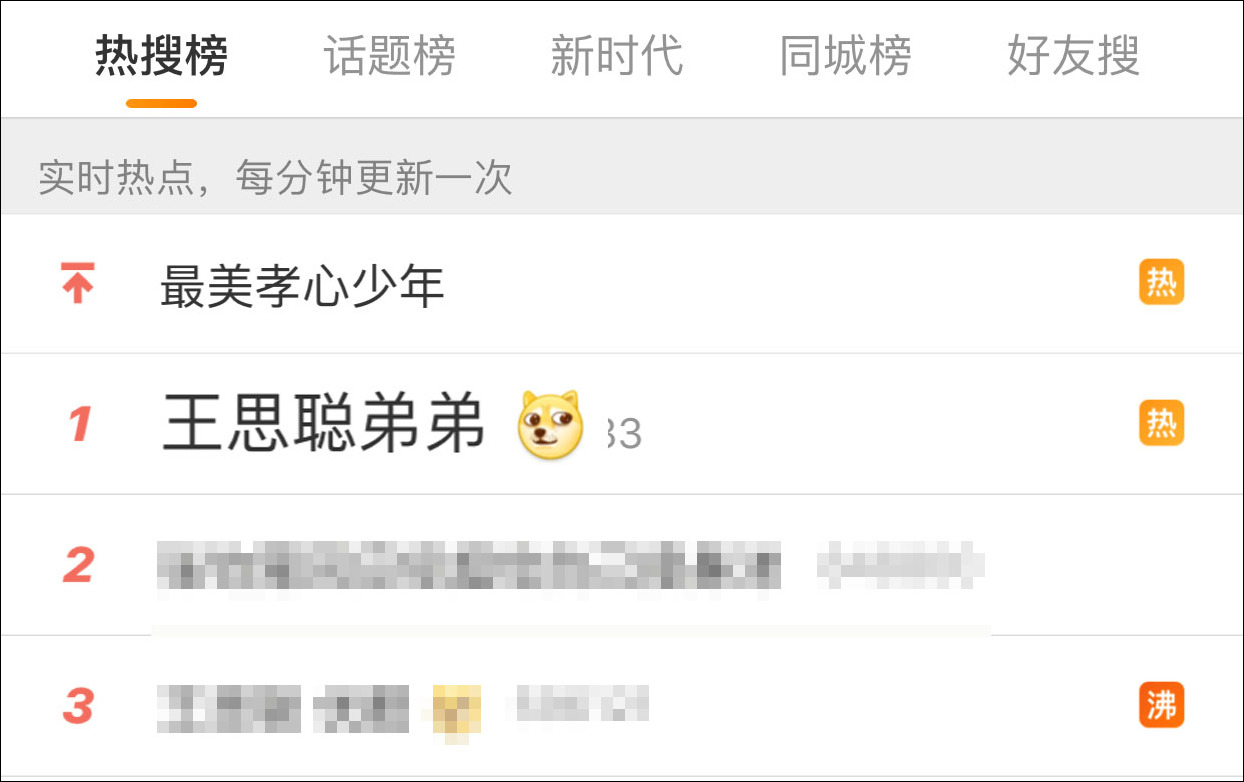Click the 热 badge on 王思聪弟弟 row

[x=1161, y=423]
